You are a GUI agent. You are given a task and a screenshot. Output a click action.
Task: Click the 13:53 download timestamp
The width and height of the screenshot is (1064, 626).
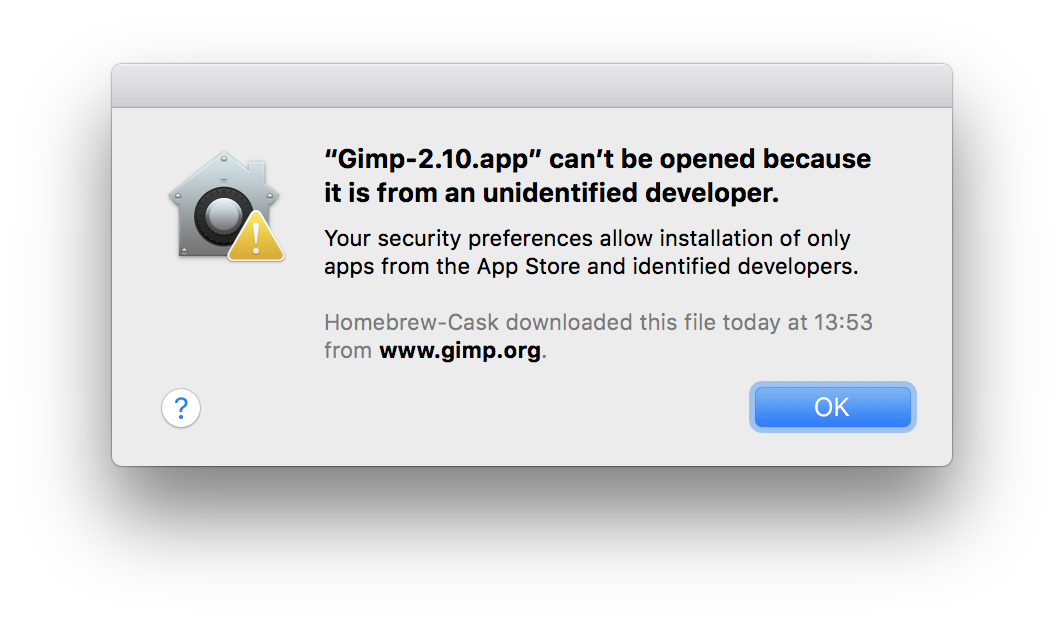click(x=843, y=322)
